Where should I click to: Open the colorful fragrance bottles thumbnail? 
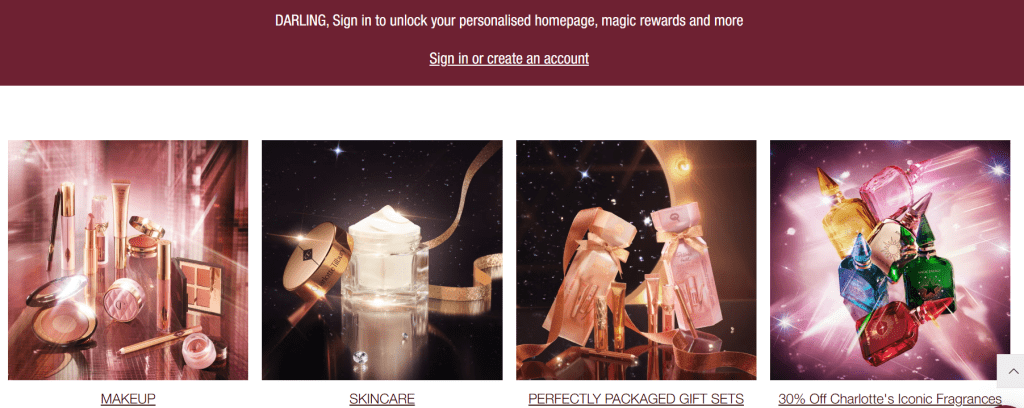point(890,260)
